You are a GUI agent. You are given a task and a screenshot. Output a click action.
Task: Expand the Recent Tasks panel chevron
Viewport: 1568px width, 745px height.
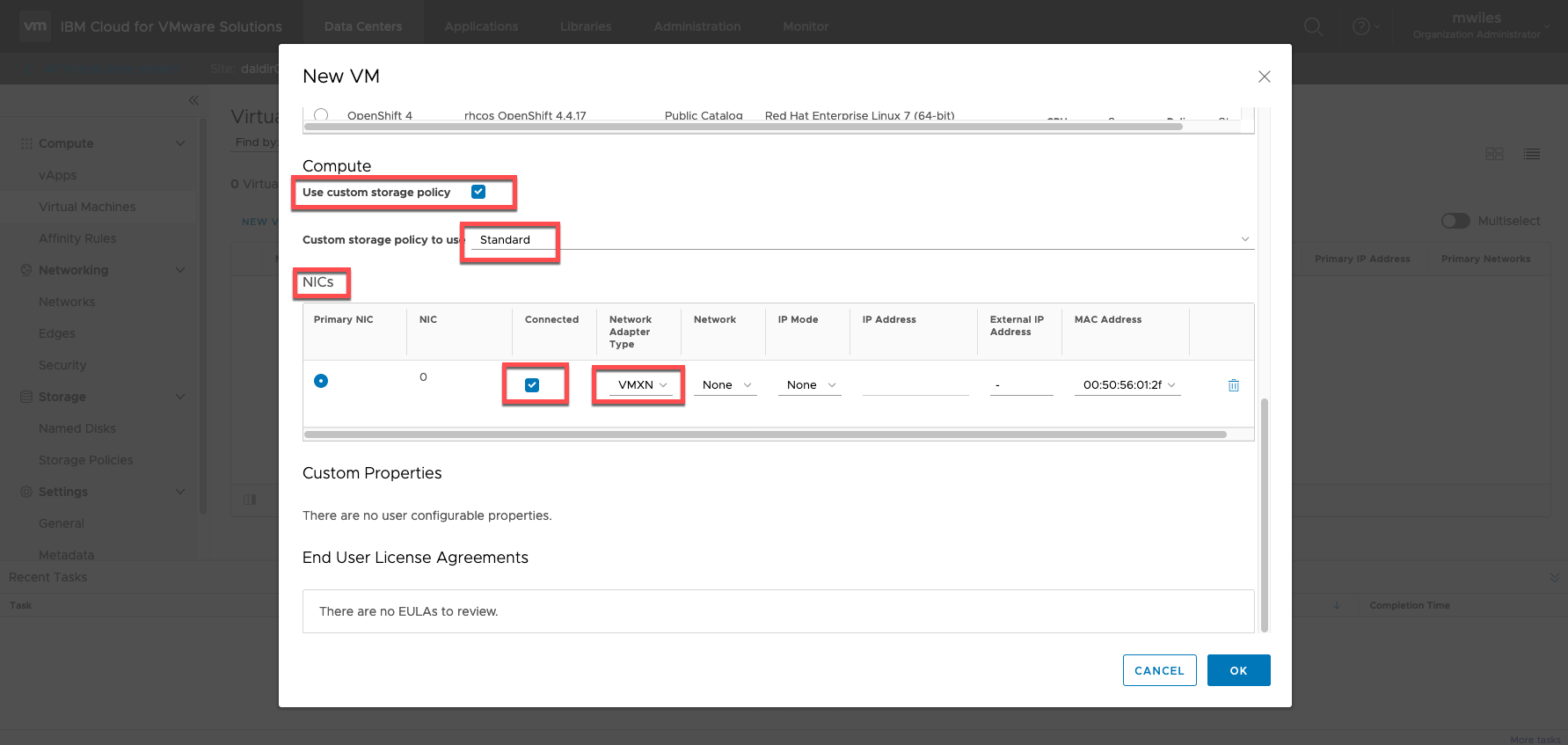1554,578
